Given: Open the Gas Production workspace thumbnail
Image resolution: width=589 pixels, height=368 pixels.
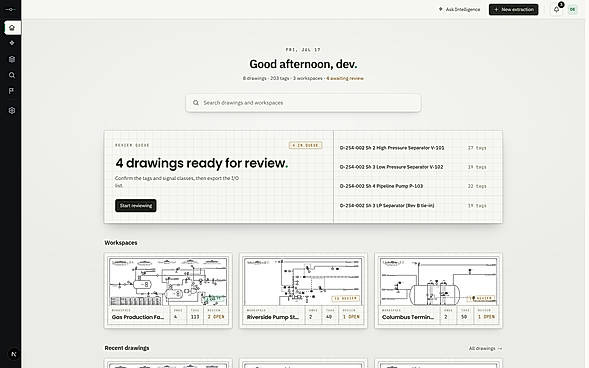Looking at the screenshot, I should (x=168, y=282).
